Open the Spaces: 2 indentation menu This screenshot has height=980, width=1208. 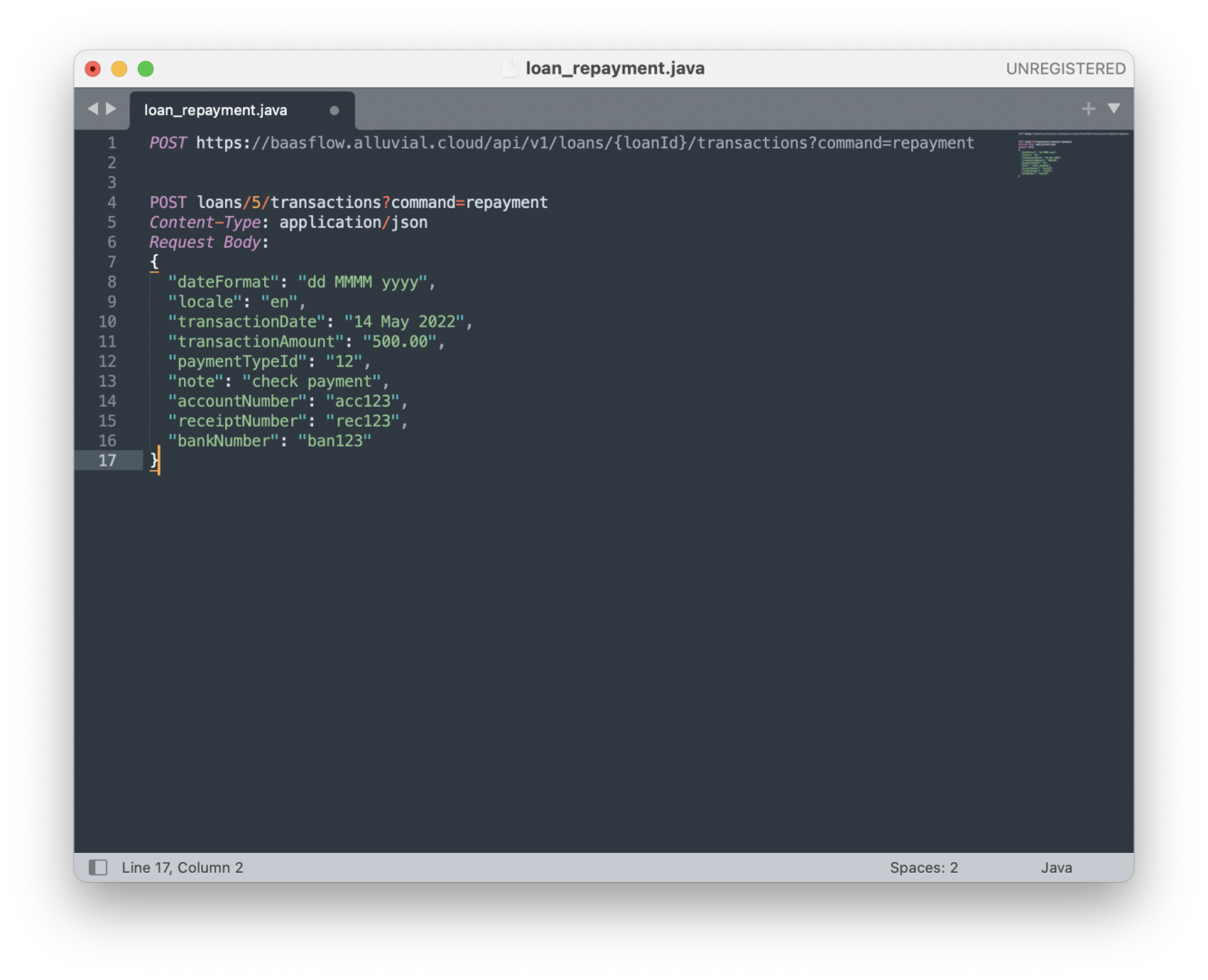[923, 867]
